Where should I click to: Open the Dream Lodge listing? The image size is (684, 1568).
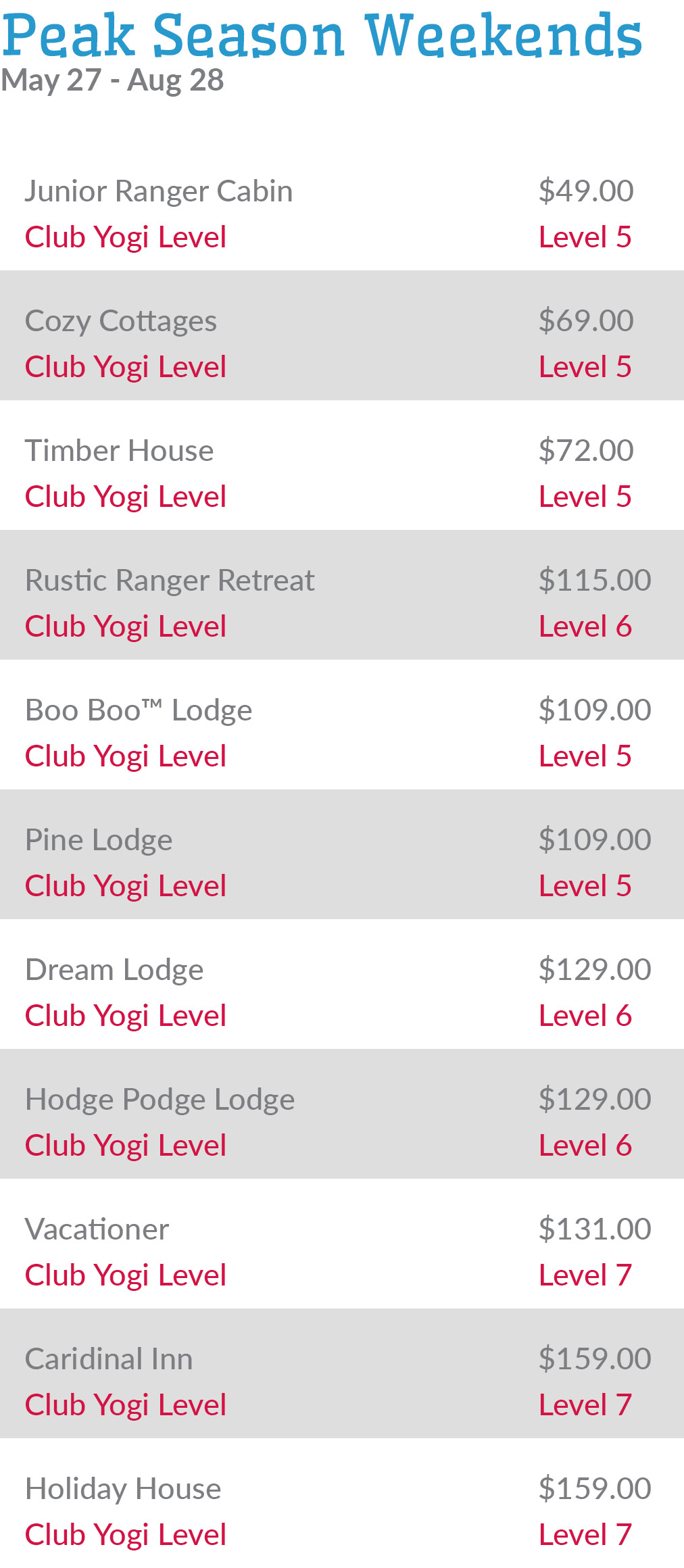coord(114,970)
